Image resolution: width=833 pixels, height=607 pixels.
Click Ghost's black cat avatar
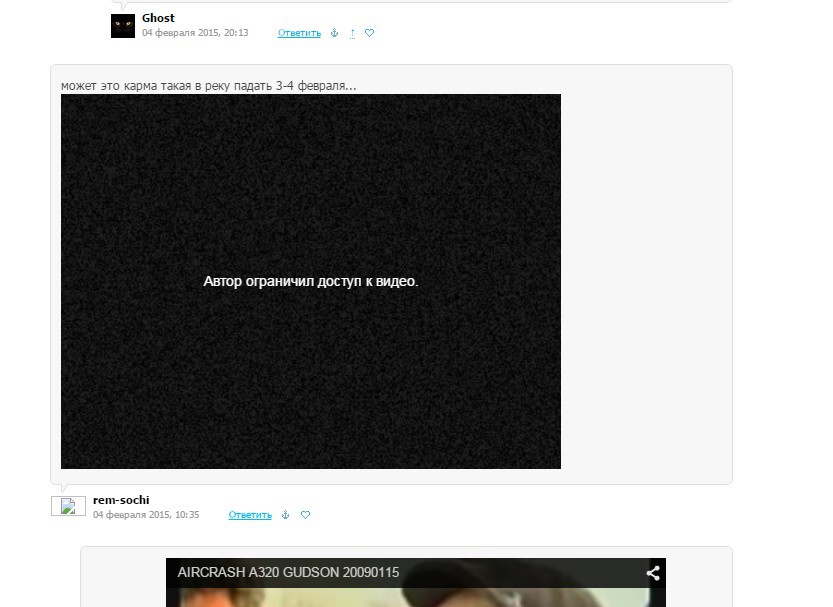point(122,26)
